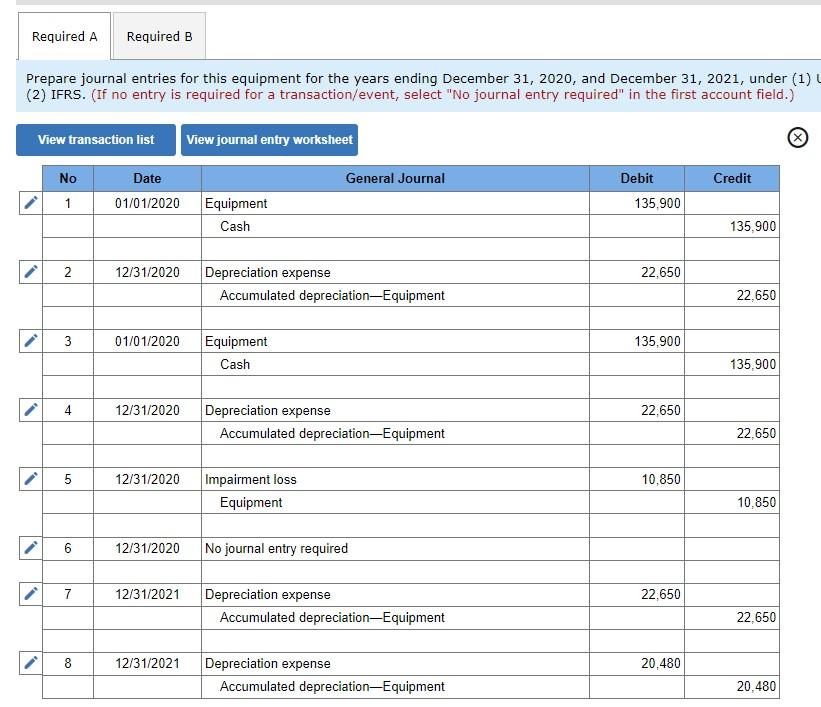Edit the impairment loss entry 5 pencil icon
821x707 pixels.
coord(30,478)
